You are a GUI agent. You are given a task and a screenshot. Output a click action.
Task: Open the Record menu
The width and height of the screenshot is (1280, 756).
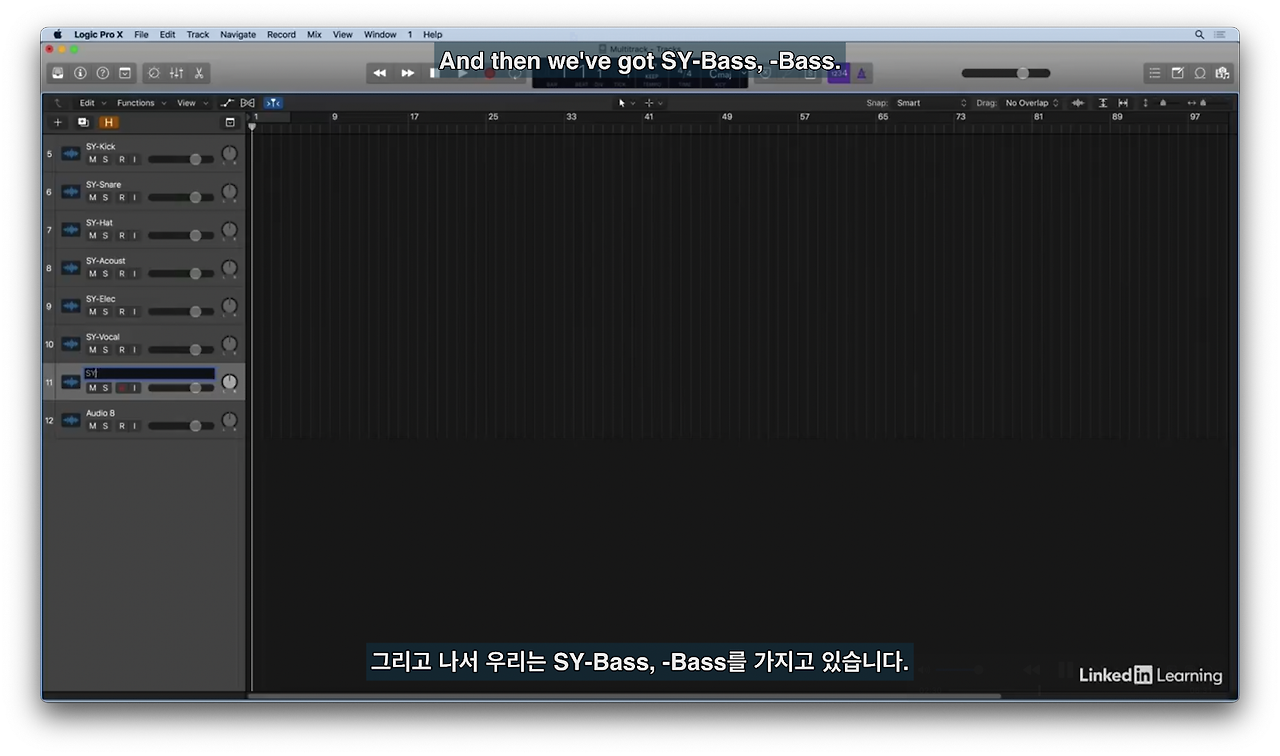(x=281, y=34)
